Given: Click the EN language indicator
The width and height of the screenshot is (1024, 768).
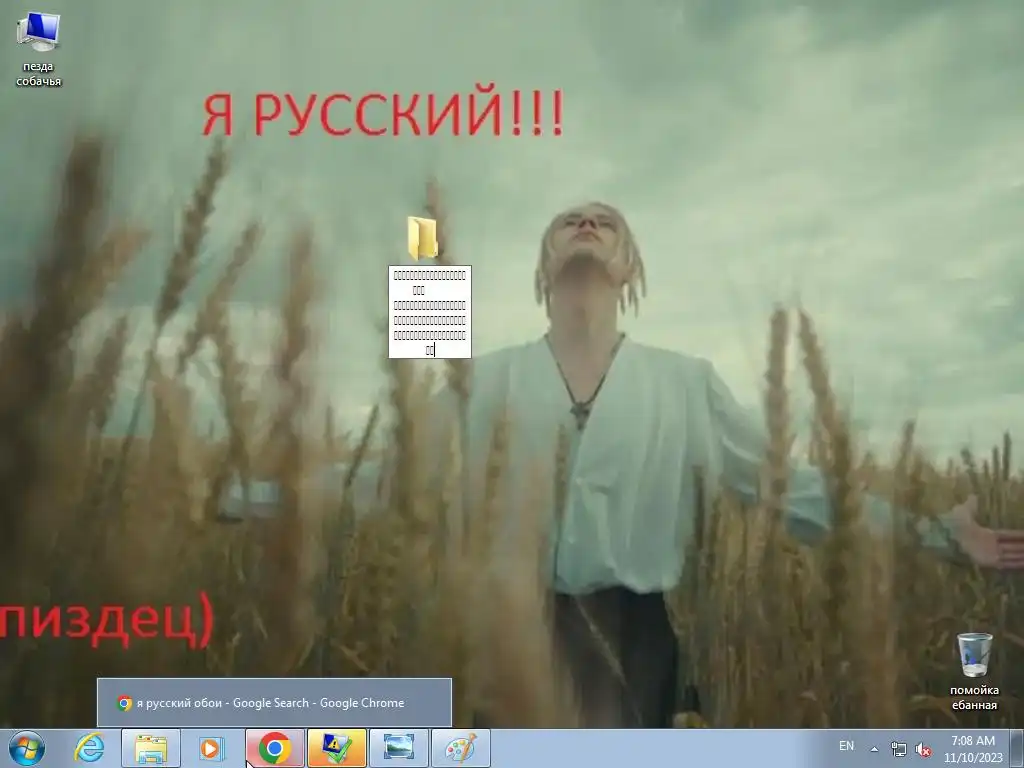Looking at the screenshot, I should 846,746.
